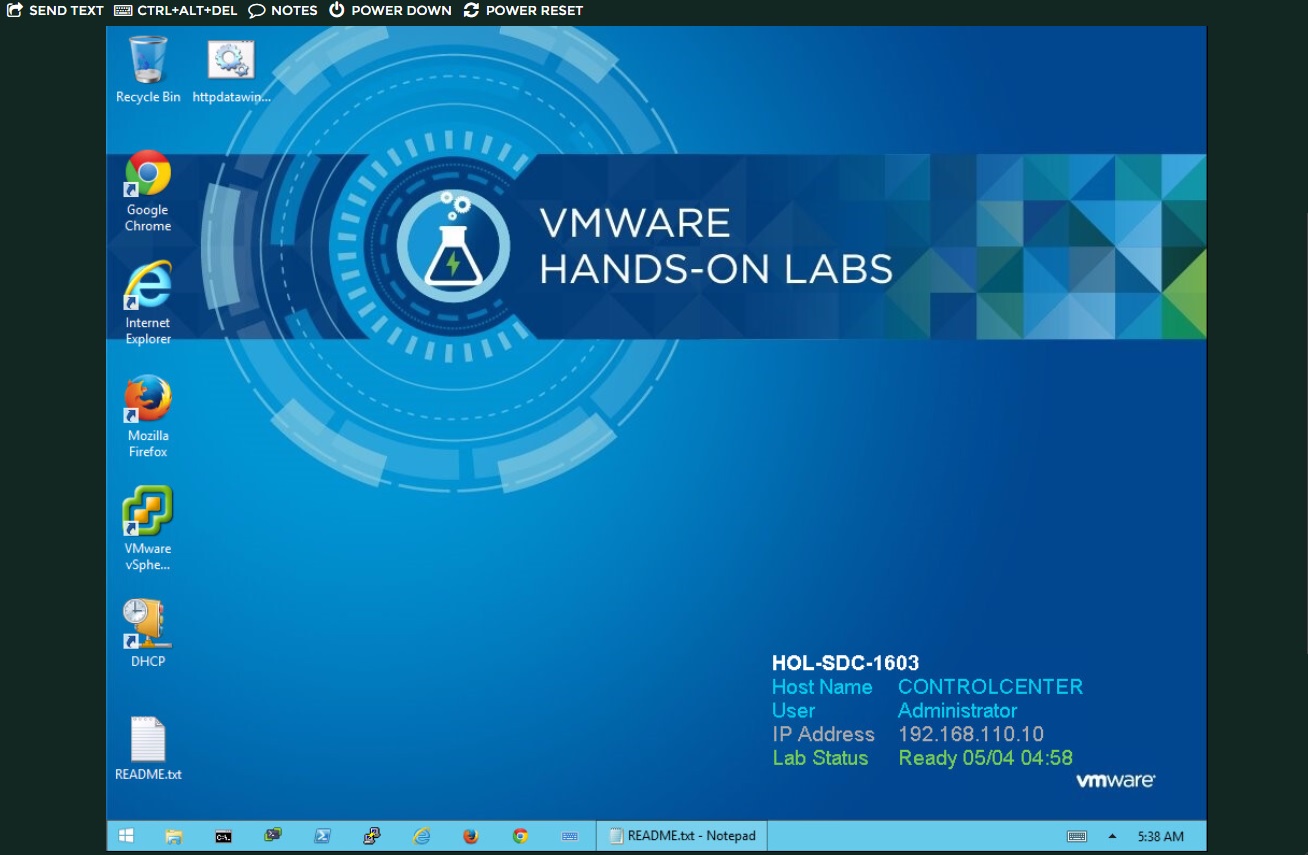Open README.txt from the desktop
The width and height of the screenshot is (1308, 855).
pos(147,740)
